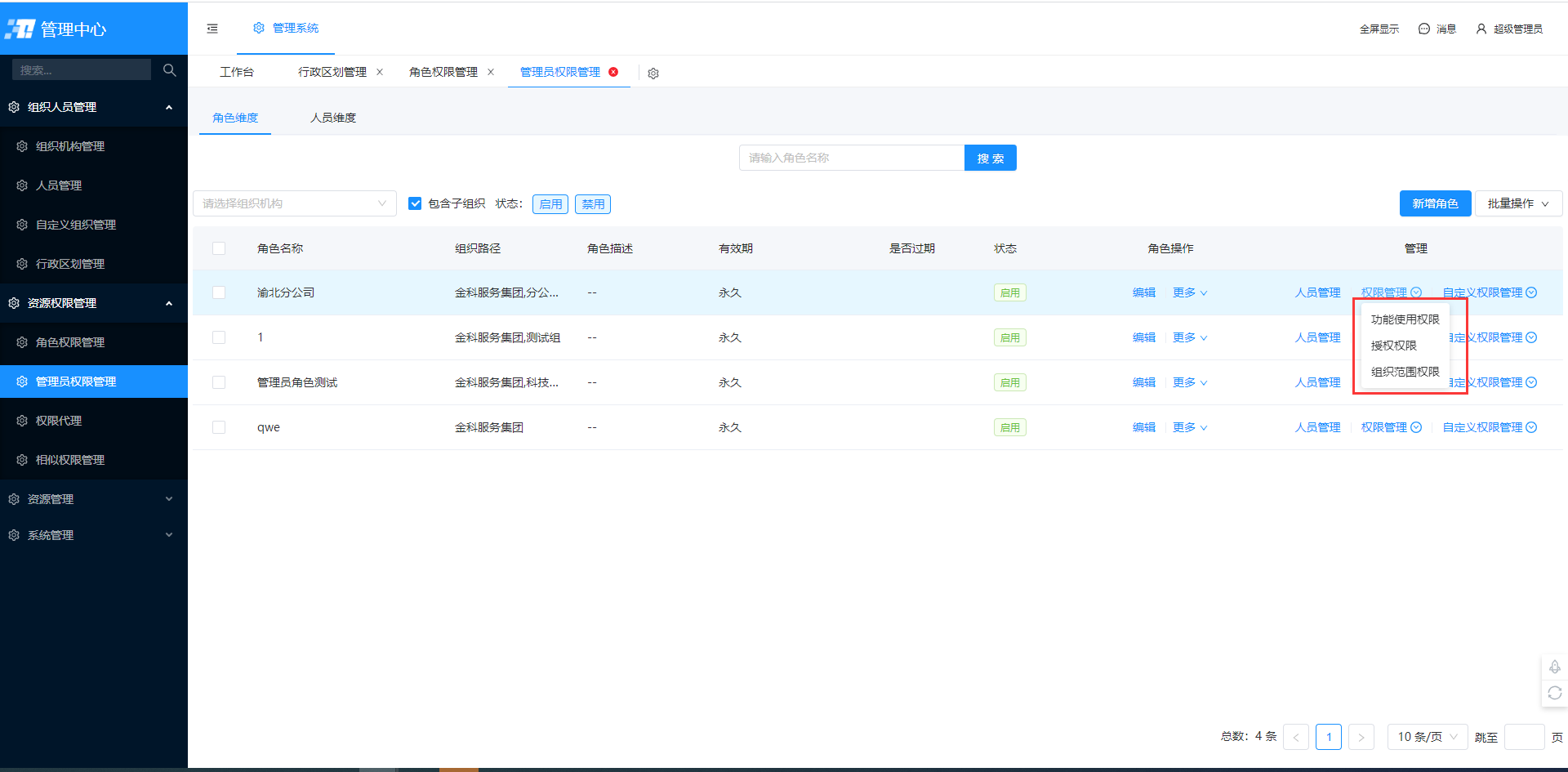Screen dimensions: 1568x772
Task: Toggle the 禁用 status filter tag
Action: click(593, 204)
